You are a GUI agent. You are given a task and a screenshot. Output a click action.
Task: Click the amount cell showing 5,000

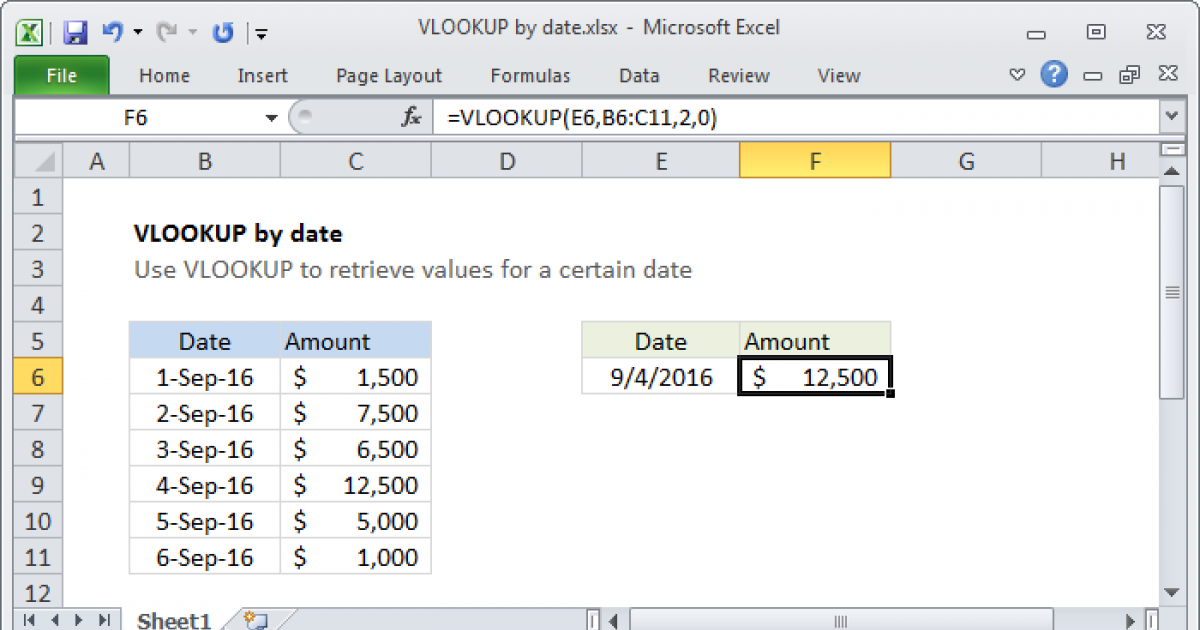click(x=356, y=521)
